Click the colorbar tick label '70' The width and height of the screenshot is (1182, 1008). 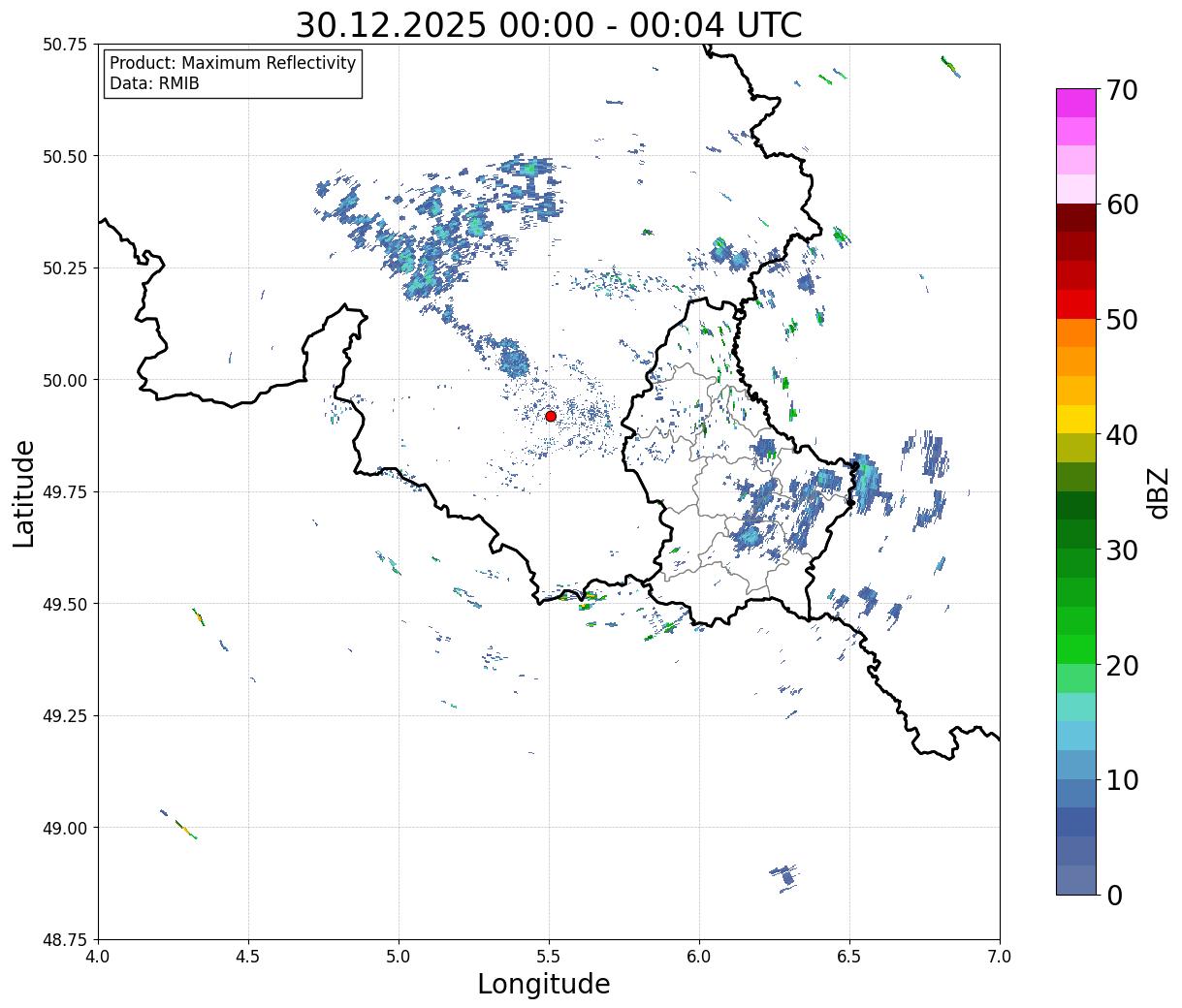click(1121, 90)
